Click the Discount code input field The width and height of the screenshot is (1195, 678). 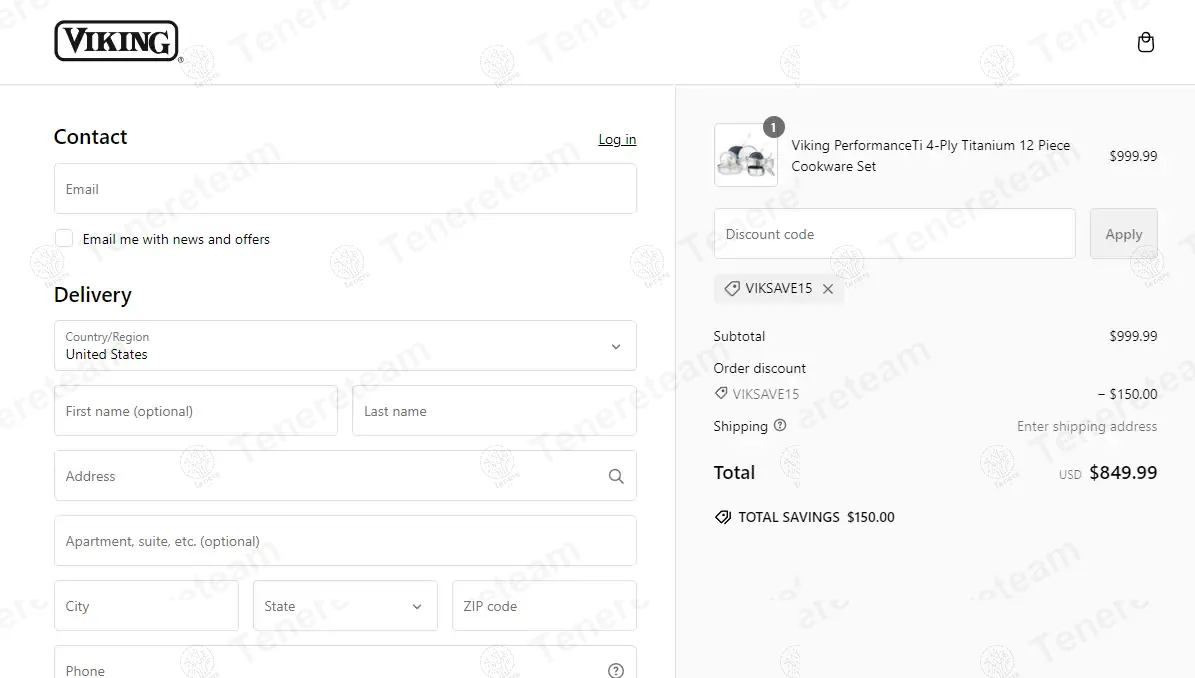[x=894, y=234]
